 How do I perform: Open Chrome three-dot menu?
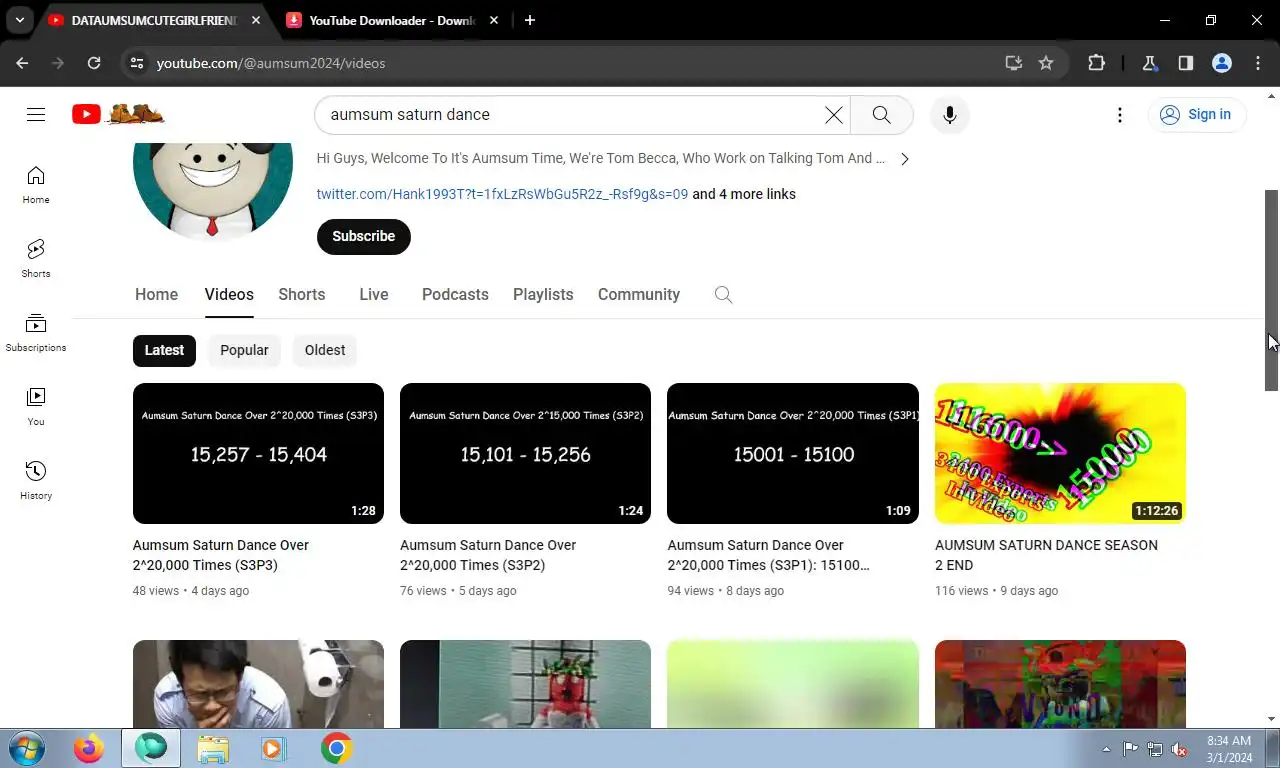click(1258, 63)
